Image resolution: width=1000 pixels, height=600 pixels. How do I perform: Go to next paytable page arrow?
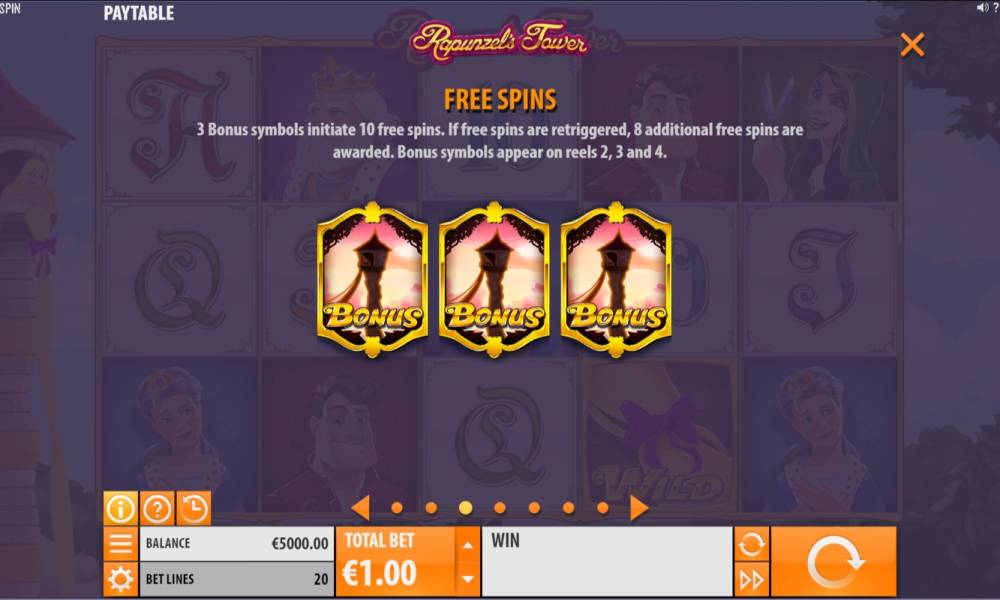tap(638, 508)
